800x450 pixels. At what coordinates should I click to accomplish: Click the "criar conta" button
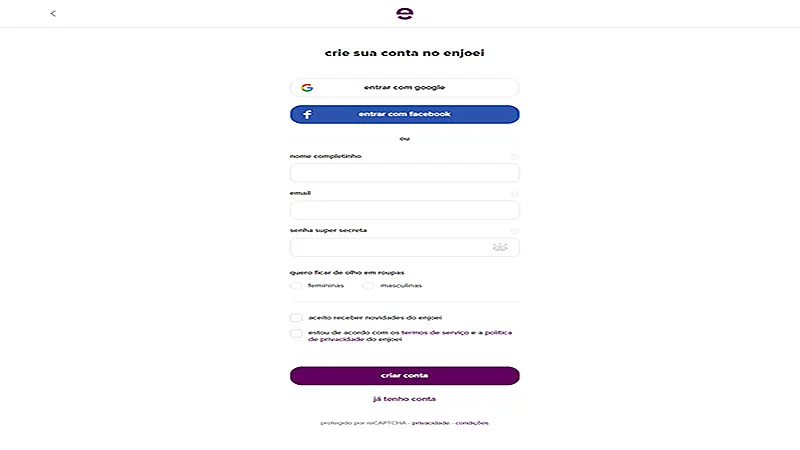click(404, 376)
